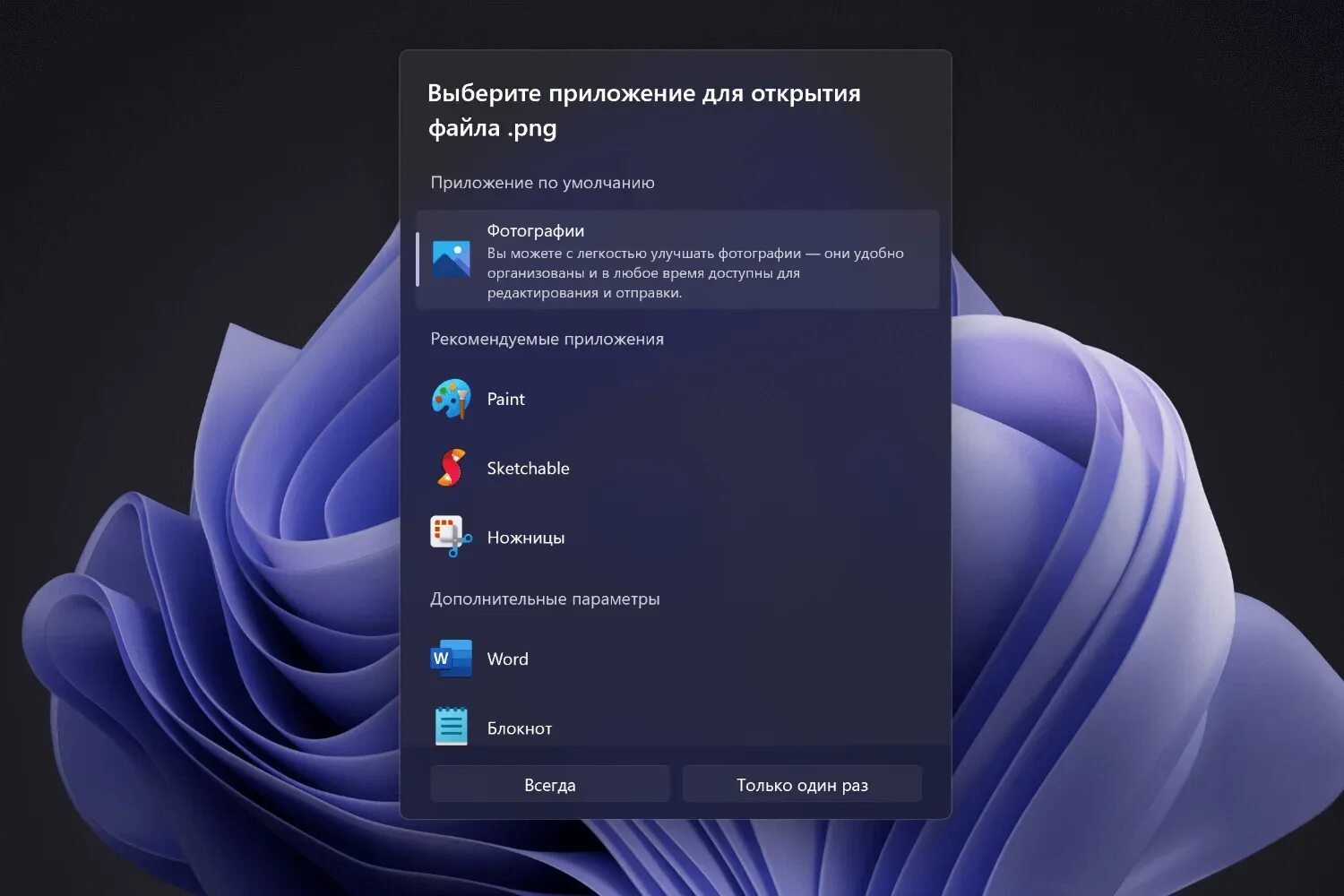Viewport: 1344px width, 896px height.
Task: Click the Только один раз button
Action: 802,784
